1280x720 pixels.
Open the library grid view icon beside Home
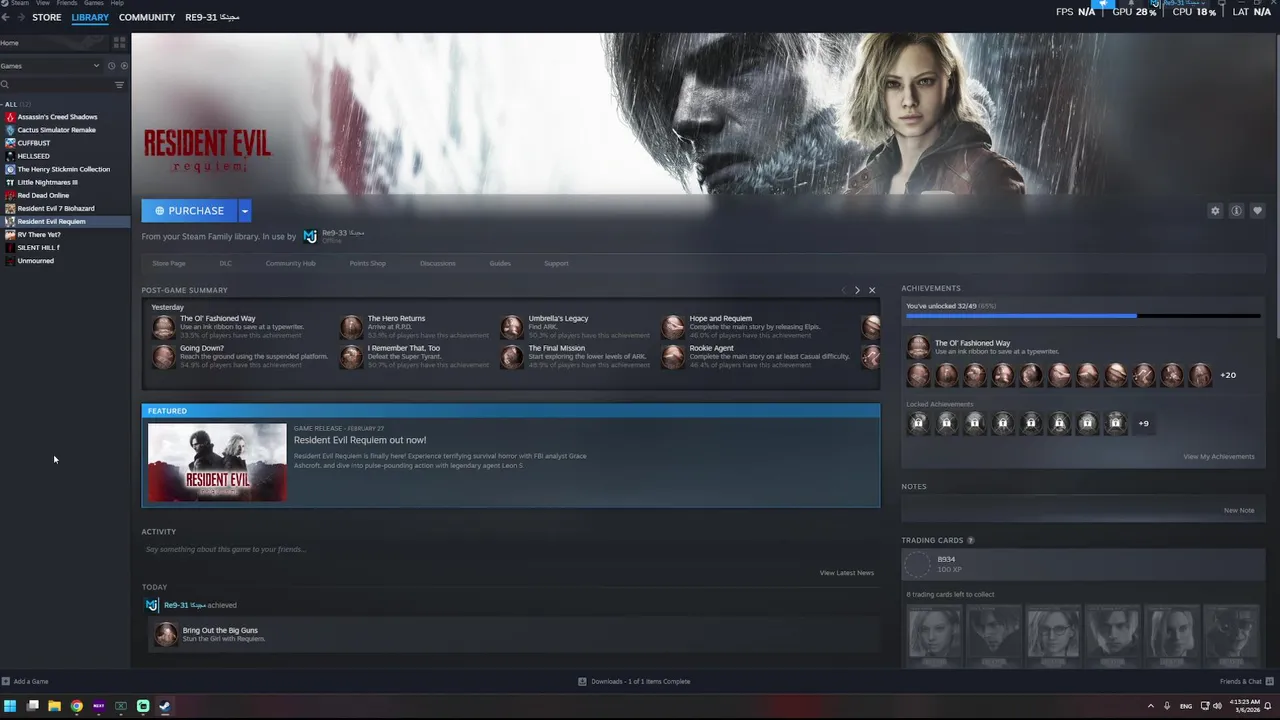pyautogui.click(x=119, y=43)
